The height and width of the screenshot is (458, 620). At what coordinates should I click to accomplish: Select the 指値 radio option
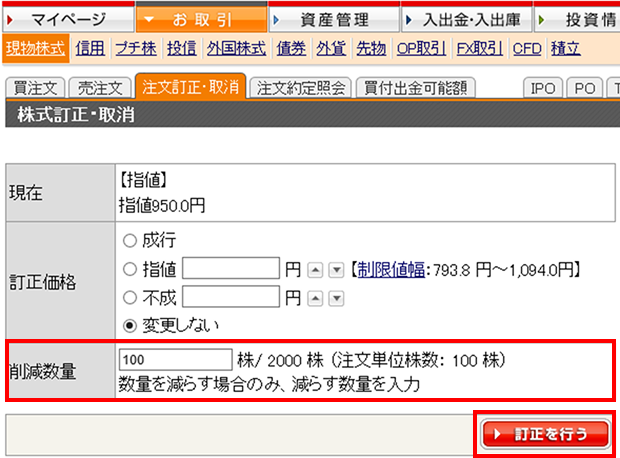[129, 269]
